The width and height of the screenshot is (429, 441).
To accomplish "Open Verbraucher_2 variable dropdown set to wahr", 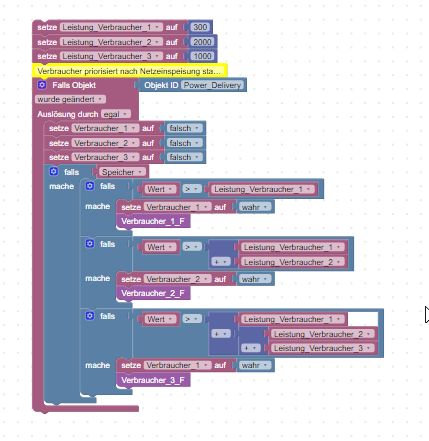I will pos(177,279).
